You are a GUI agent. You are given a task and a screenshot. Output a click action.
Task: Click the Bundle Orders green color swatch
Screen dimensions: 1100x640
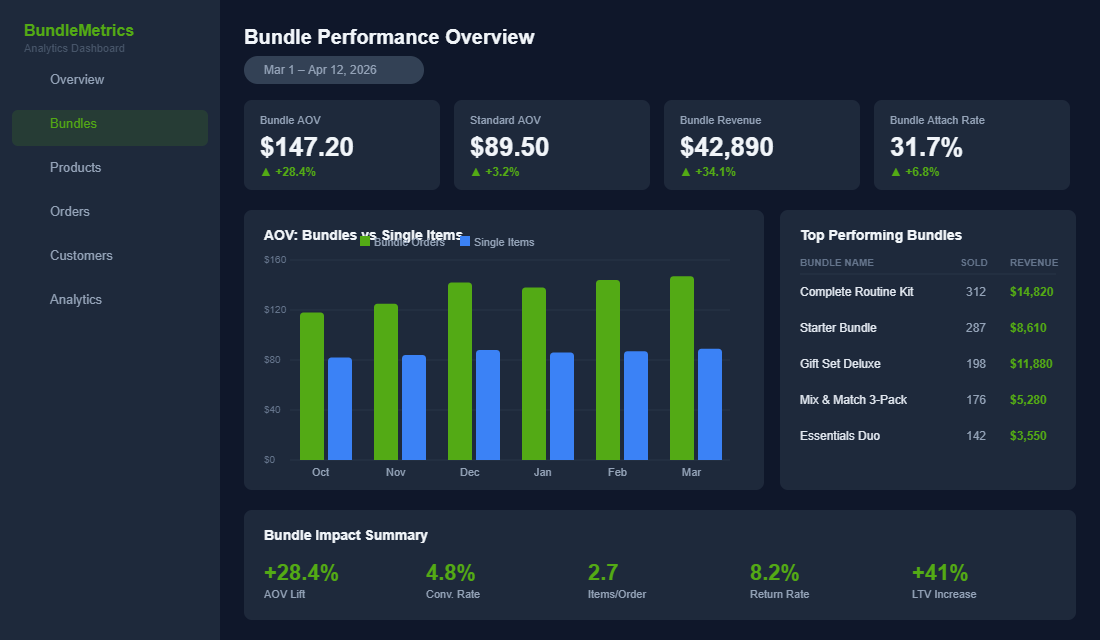coord(367,241)
